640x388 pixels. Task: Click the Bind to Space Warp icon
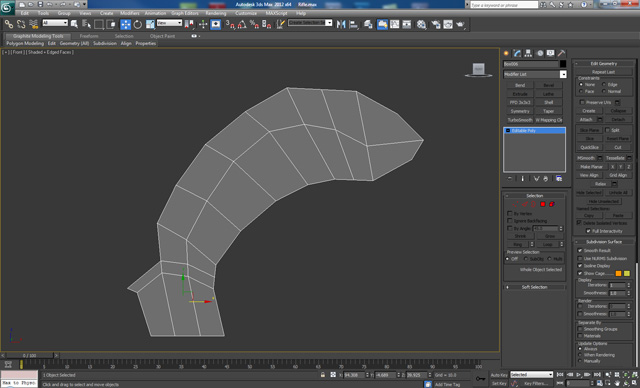click(x=33, y=24)
